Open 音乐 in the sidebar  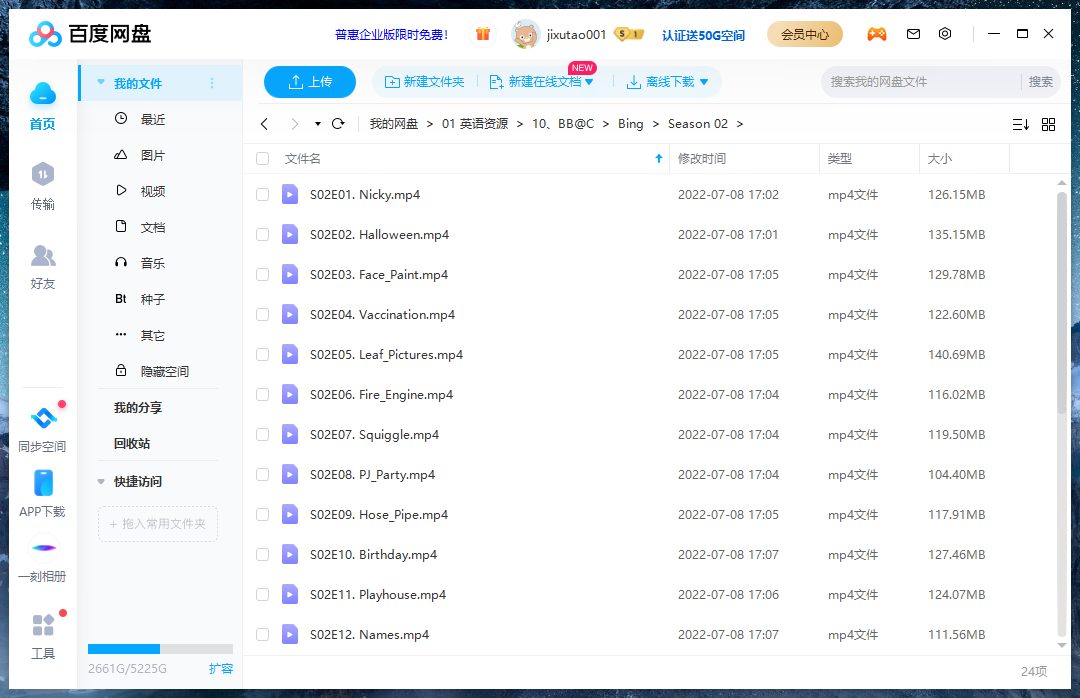point(152,263)
